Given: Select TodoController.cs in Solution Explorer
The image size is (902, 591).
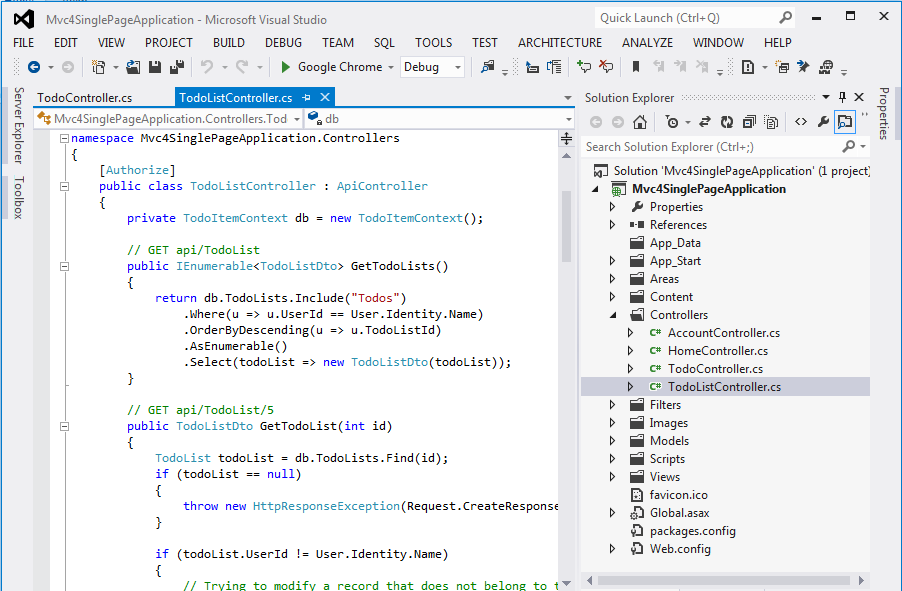Looking at the screenshot, I should [715, 369].
